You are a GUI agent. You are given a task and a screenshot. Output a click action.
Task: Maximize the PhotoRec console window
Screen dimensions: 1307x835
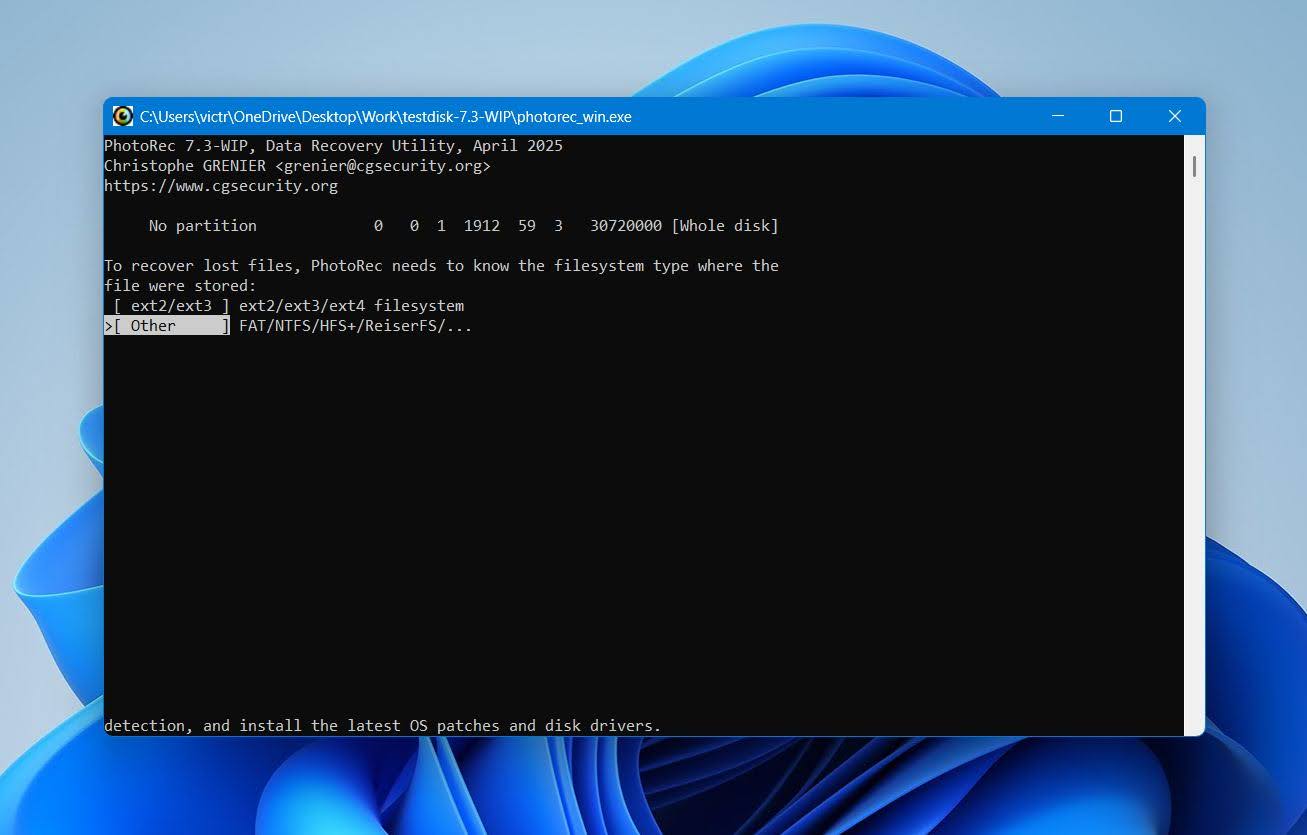tap(1115, 116)
